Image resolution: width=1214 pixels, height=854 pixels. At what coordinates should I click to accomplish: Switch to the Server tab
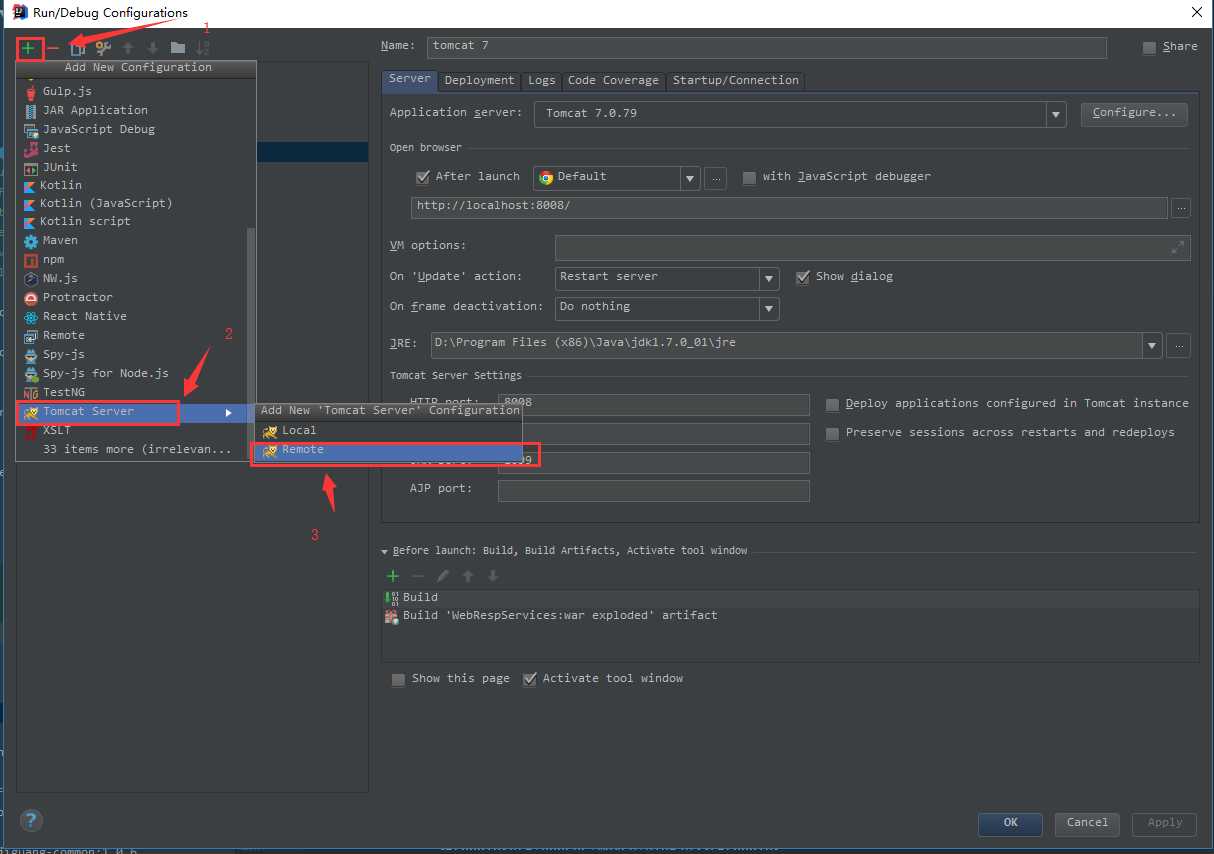[x=410, y=79]
